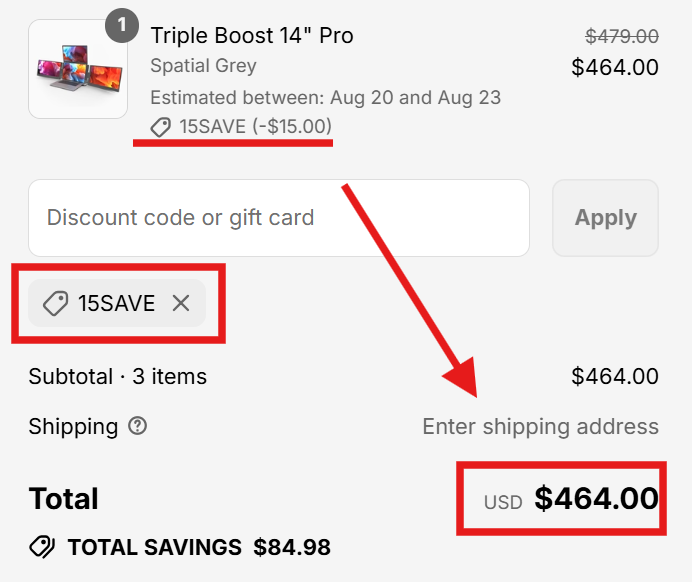Open the Shipping help question-mark icon

138,426
